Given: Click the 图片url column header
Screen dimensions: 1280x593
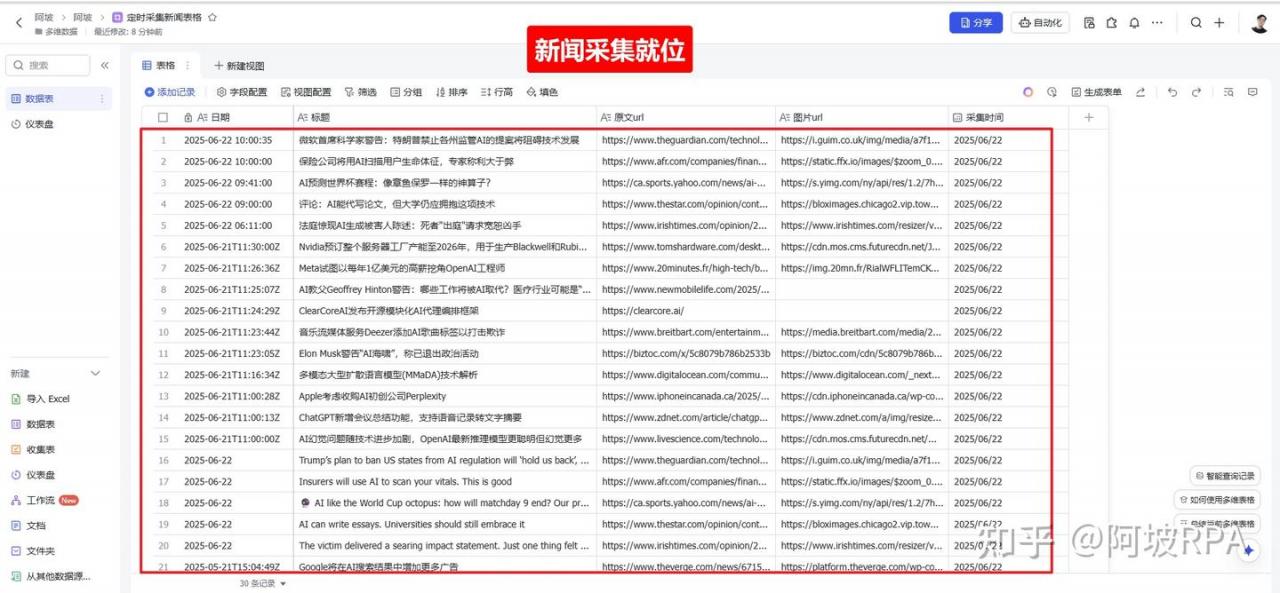Looking at the screenshot, I should click(x=862, y=118).
